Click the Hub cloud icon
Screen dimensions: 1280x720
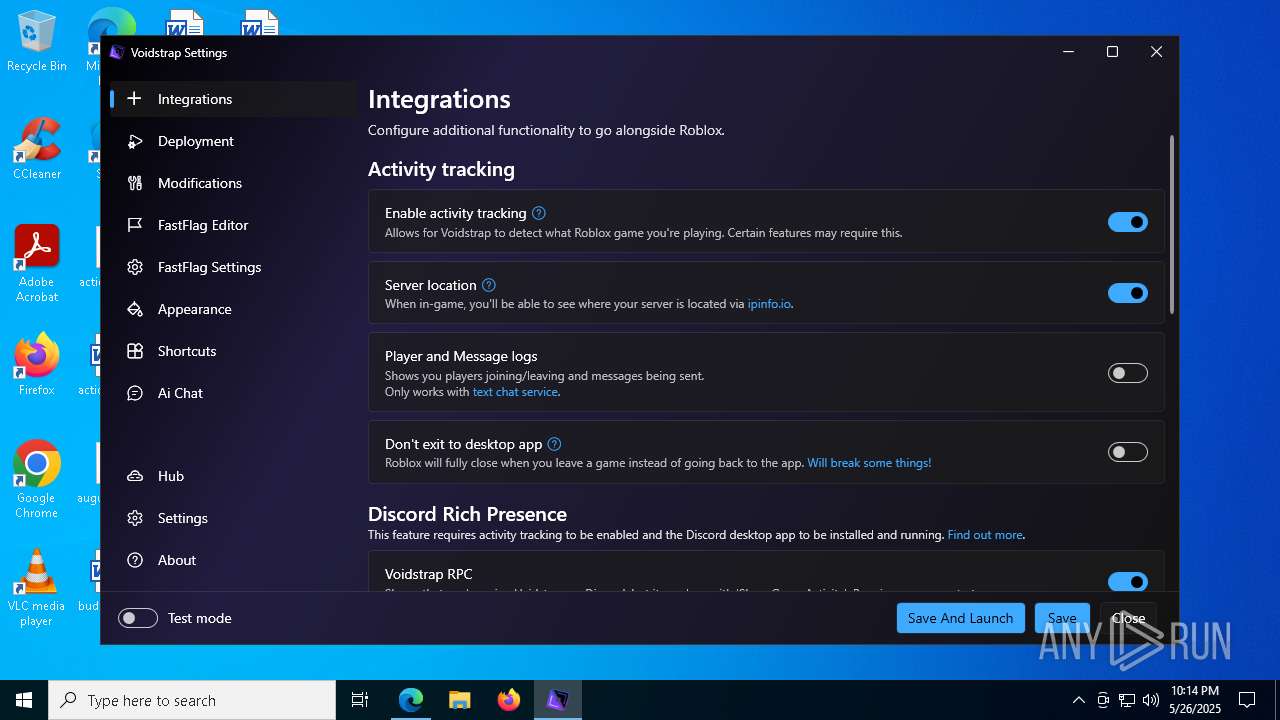[x=135, y=476]
